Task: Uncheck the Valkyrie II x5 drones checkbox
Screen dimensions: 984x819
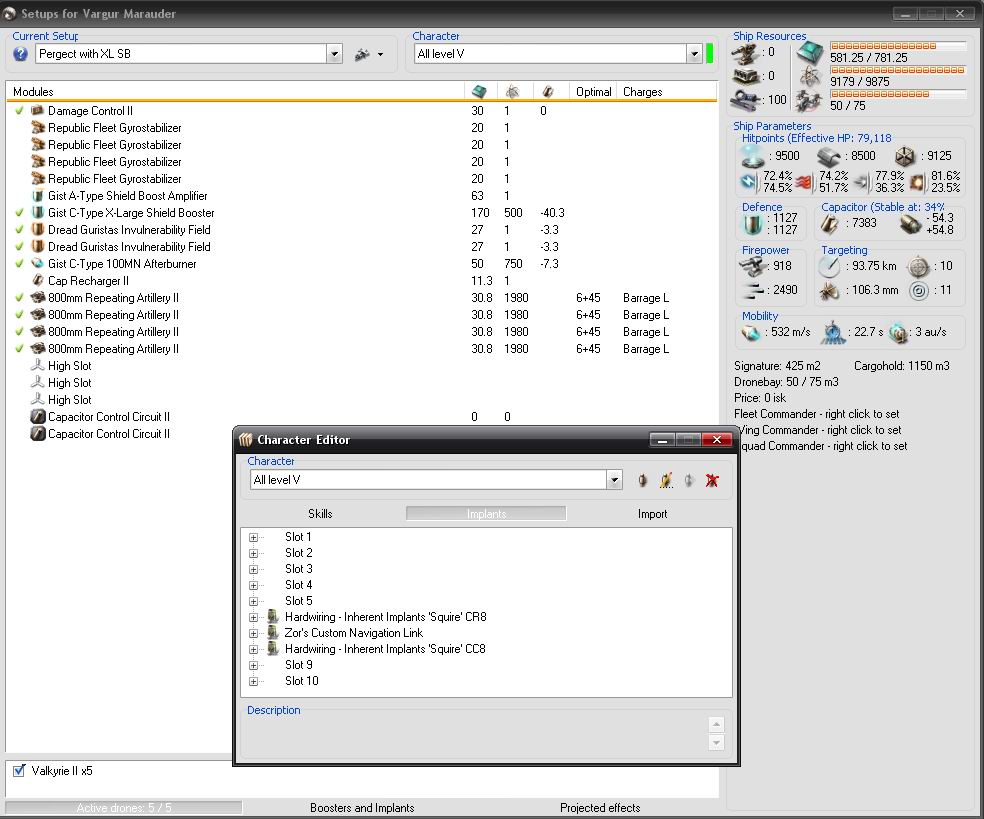Action: tap(19, 771)
